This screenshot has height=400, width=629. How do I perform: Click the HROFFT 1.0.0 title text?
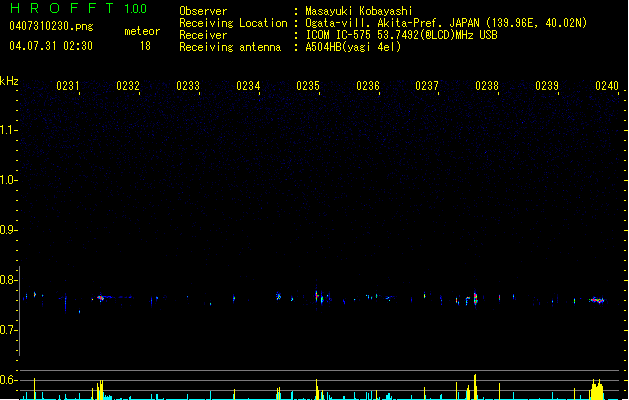pyautogui.click(x=79, y=8)
